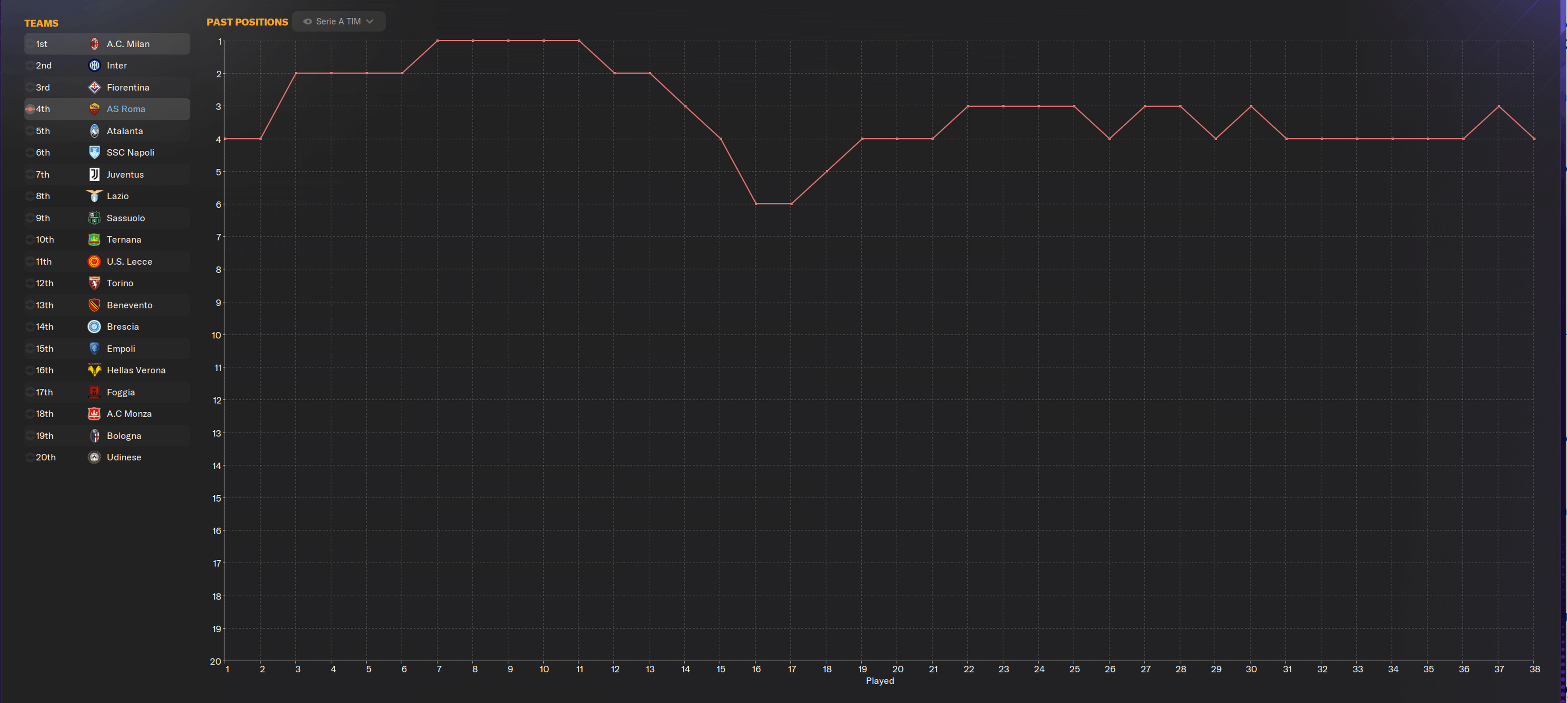The image size is (1568, 703).
Task: Open the Udinese team name
Action: pyautogui.click(x=124, y=457)
